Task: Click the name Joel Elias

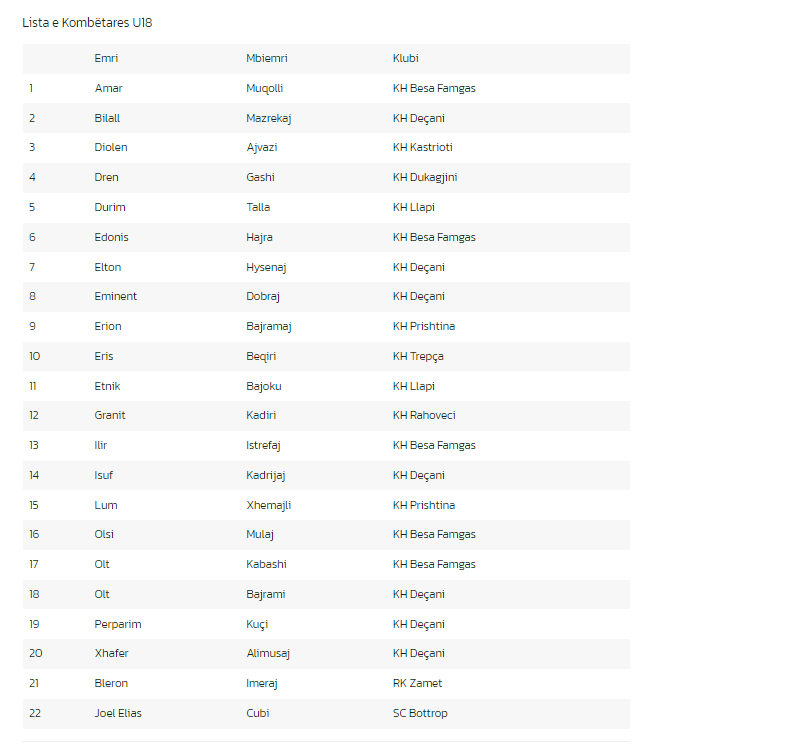Action: [118, 713]
